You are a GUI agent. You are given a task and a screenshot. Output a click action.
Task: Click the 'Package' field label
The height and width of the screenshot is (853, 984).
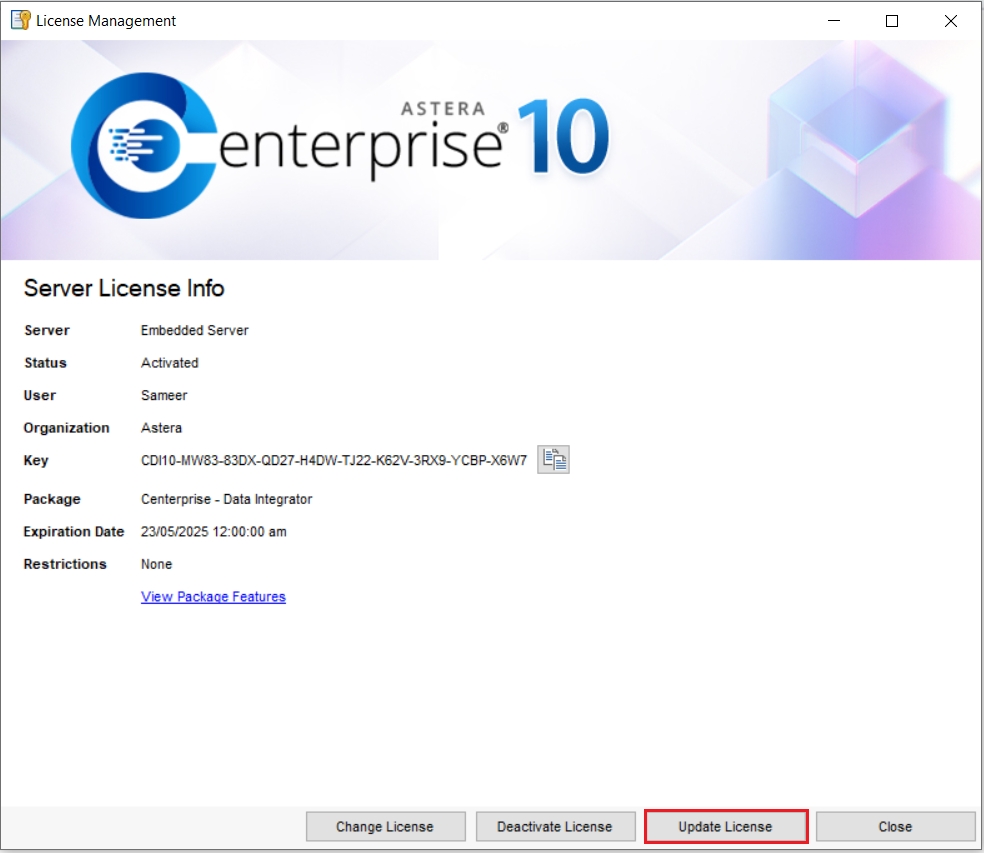coord(52,499)
